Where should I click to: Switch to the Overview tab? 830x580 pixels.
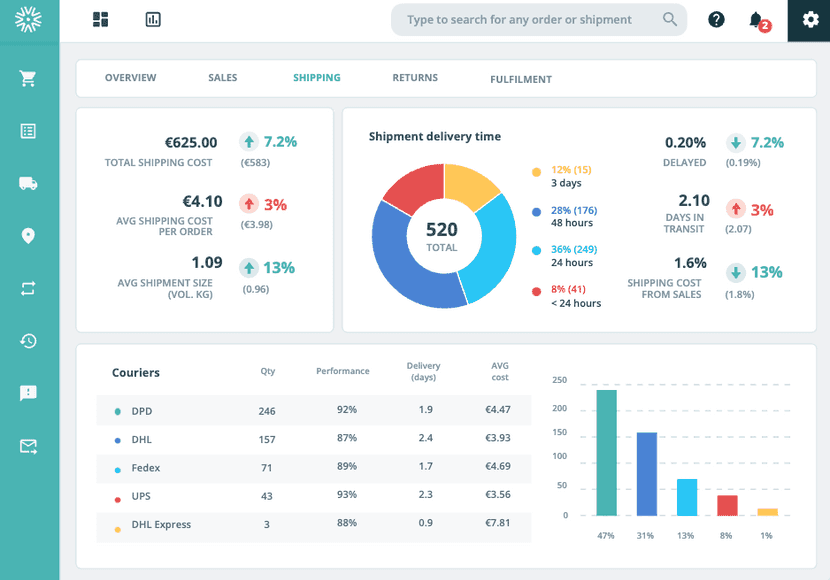130,78
